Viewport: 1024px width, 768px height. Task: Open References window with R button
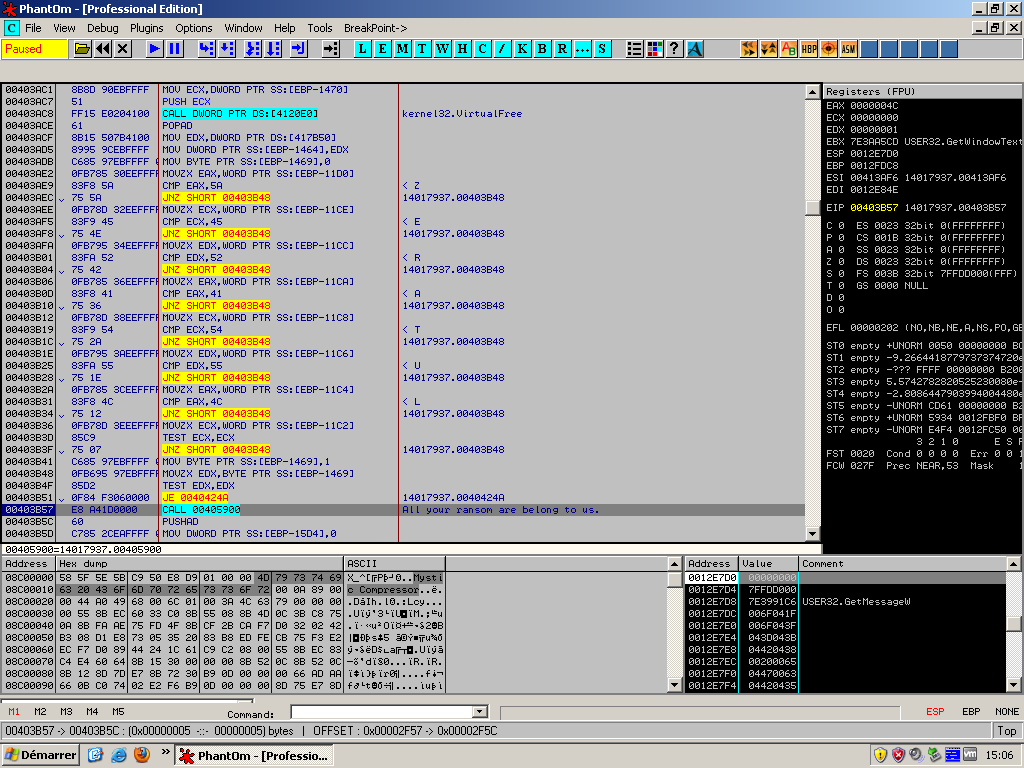pyautogui.click(x=562, y=49)
